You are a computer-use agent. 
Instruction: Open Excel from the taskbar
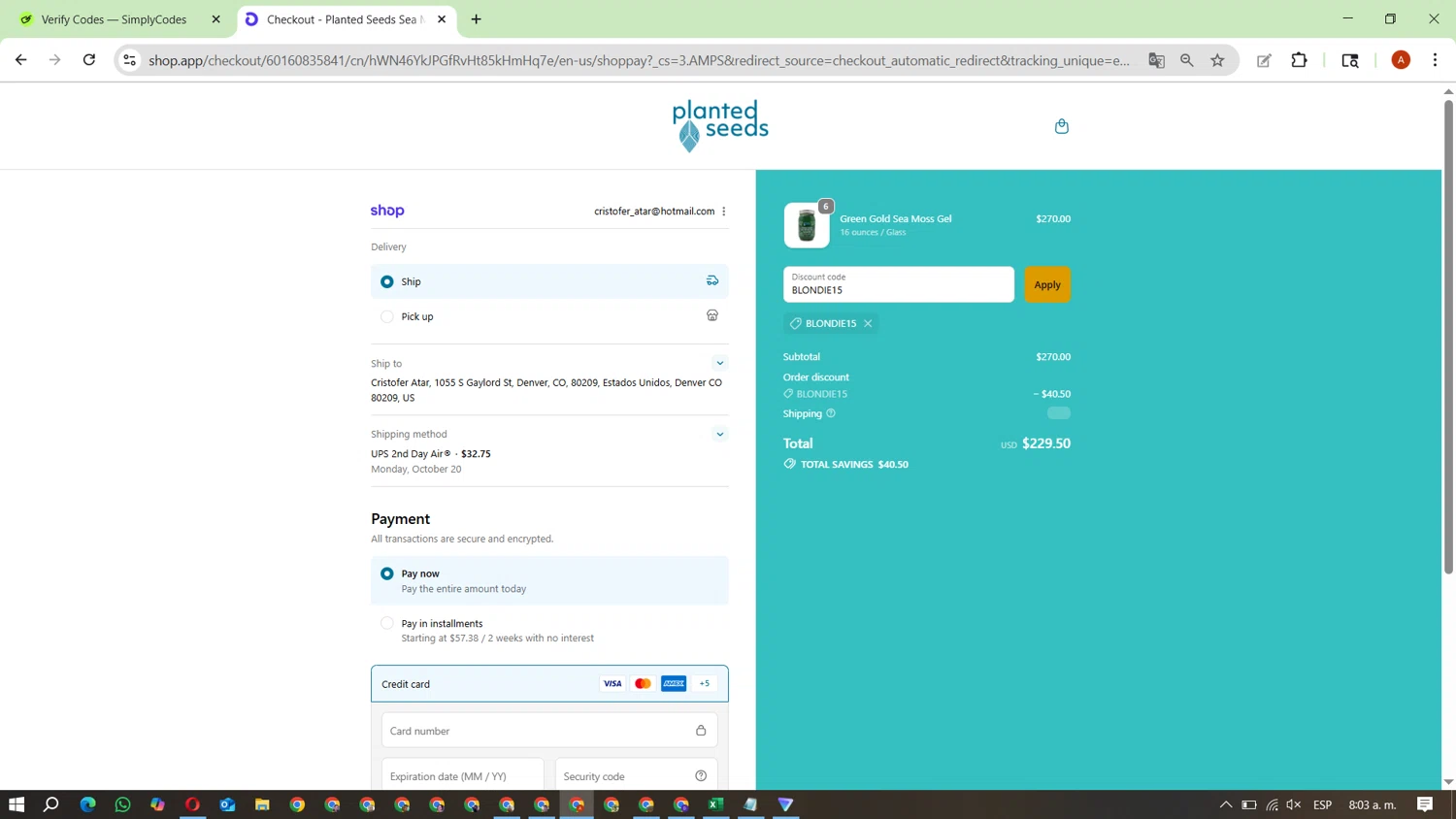pyautogui.click(x=715, y=804)
